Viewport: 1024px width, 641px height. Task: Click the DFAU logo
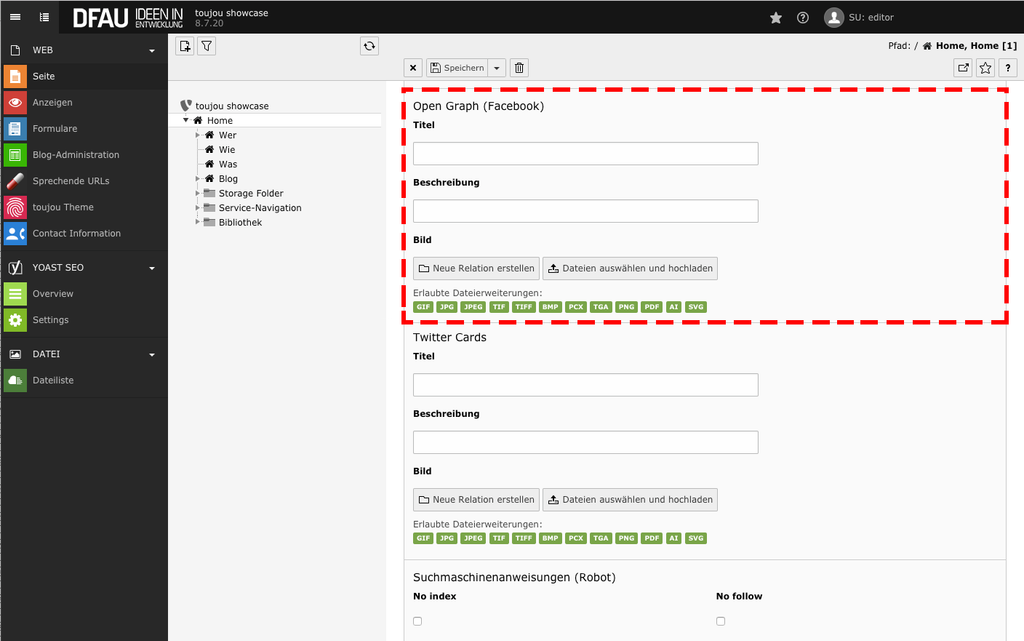click(x=127, y=18)
